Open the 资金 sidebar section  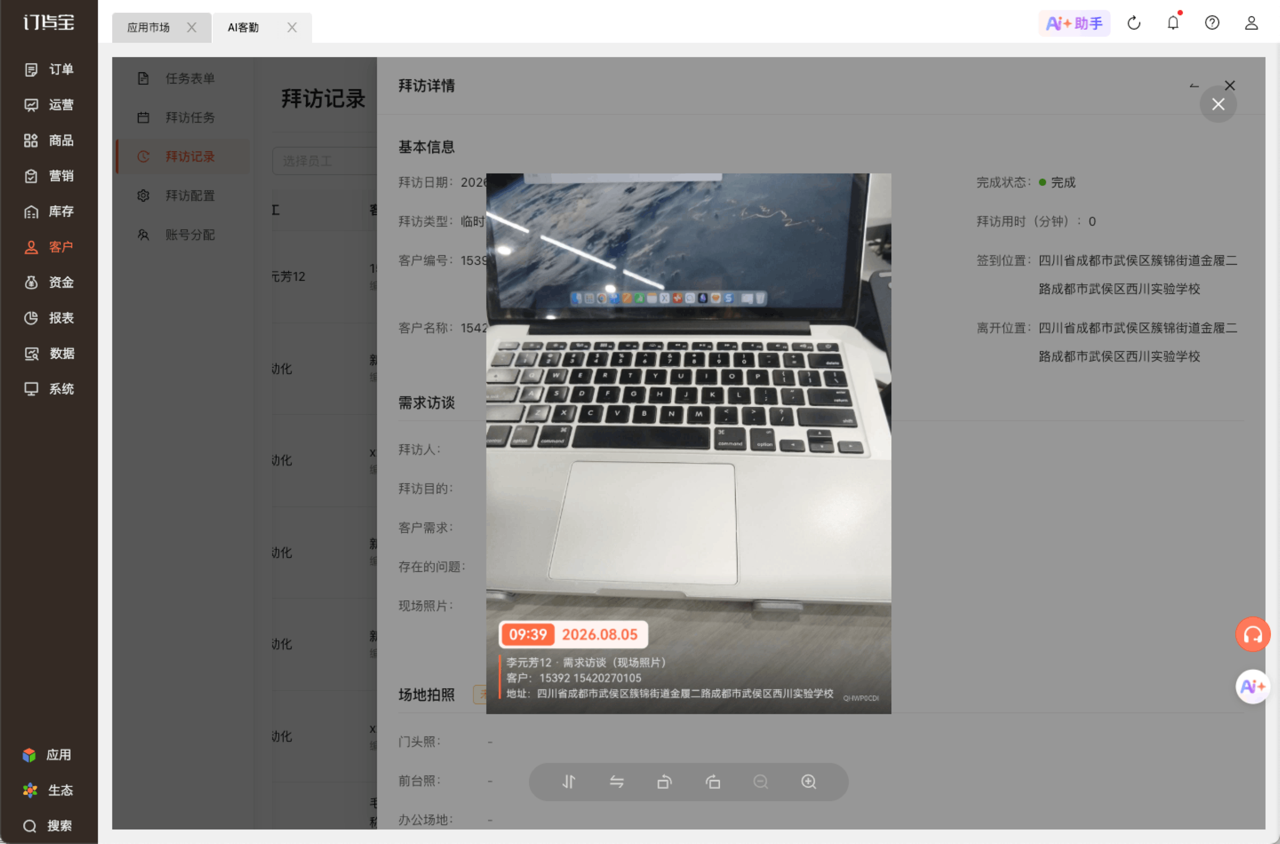click(49, 282)
